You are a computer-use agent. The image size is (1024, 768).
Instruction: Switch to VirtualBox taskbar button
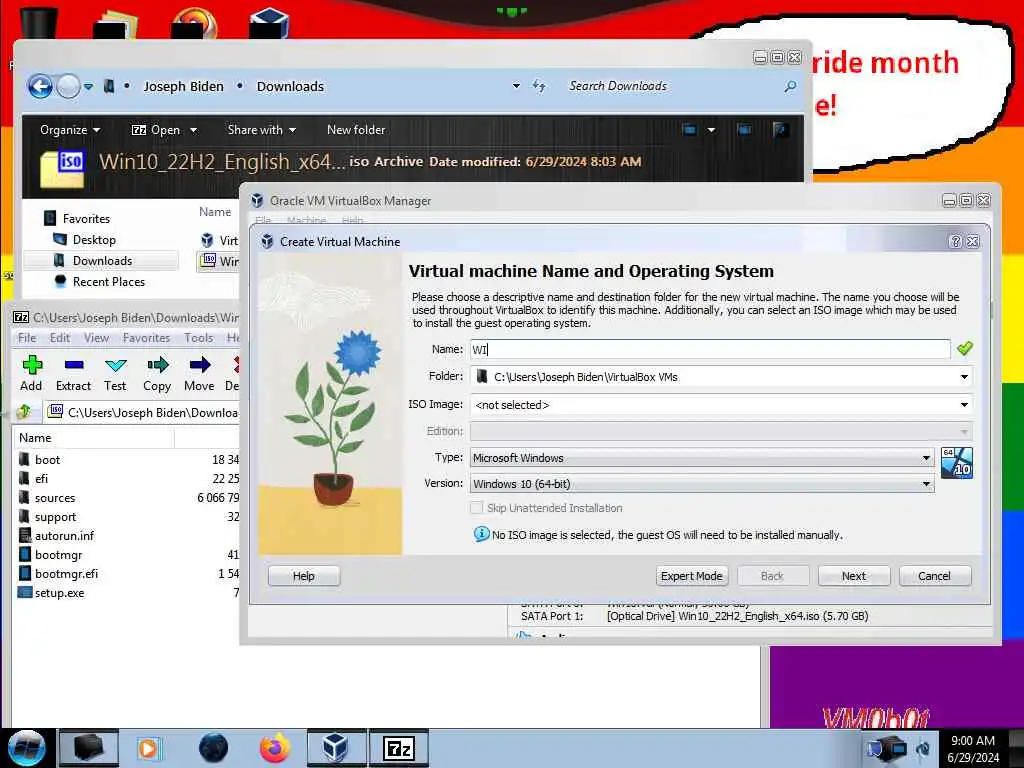coord(336,748)
